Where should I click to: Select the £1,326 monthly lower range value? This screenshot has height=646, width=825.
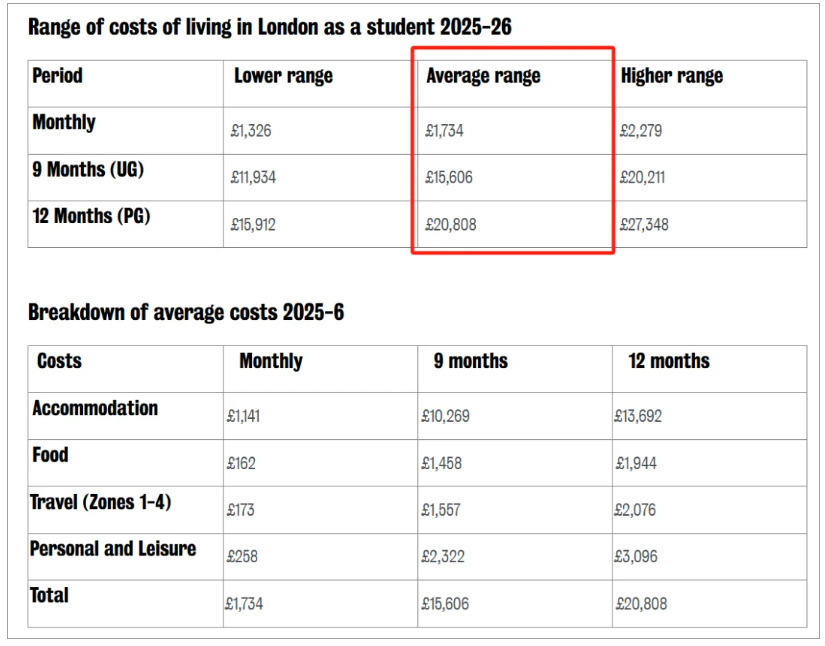[250, 131]
